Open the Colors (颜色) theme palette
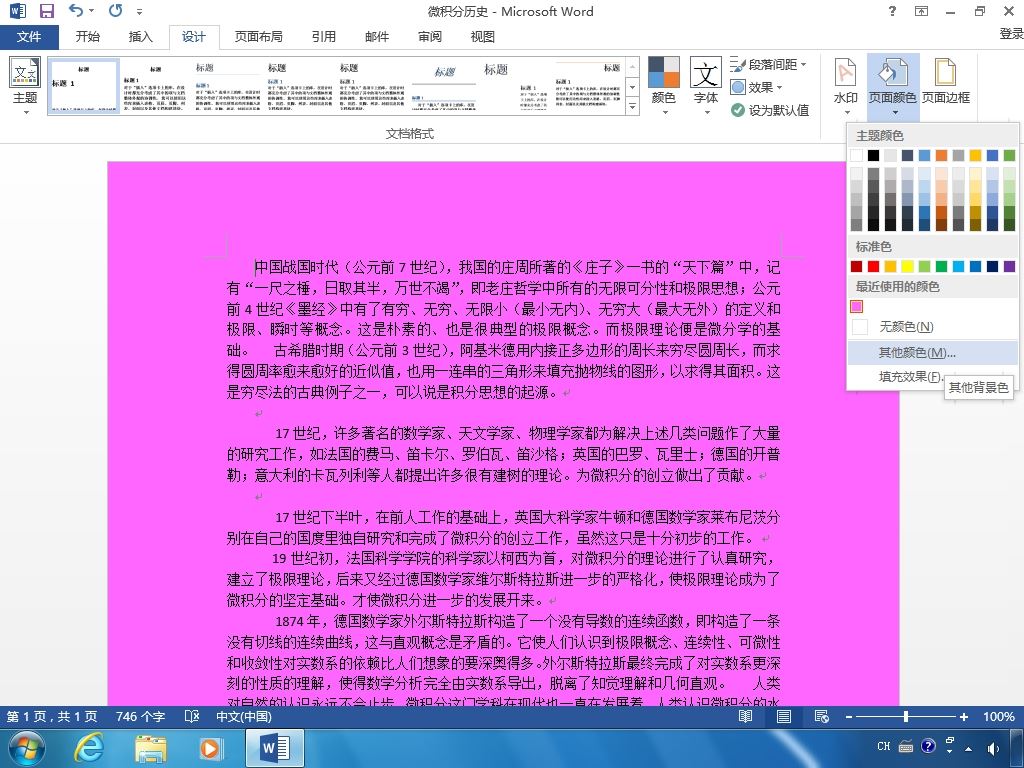This screenshot has width=1024, height=768. (x=664, y=86)
